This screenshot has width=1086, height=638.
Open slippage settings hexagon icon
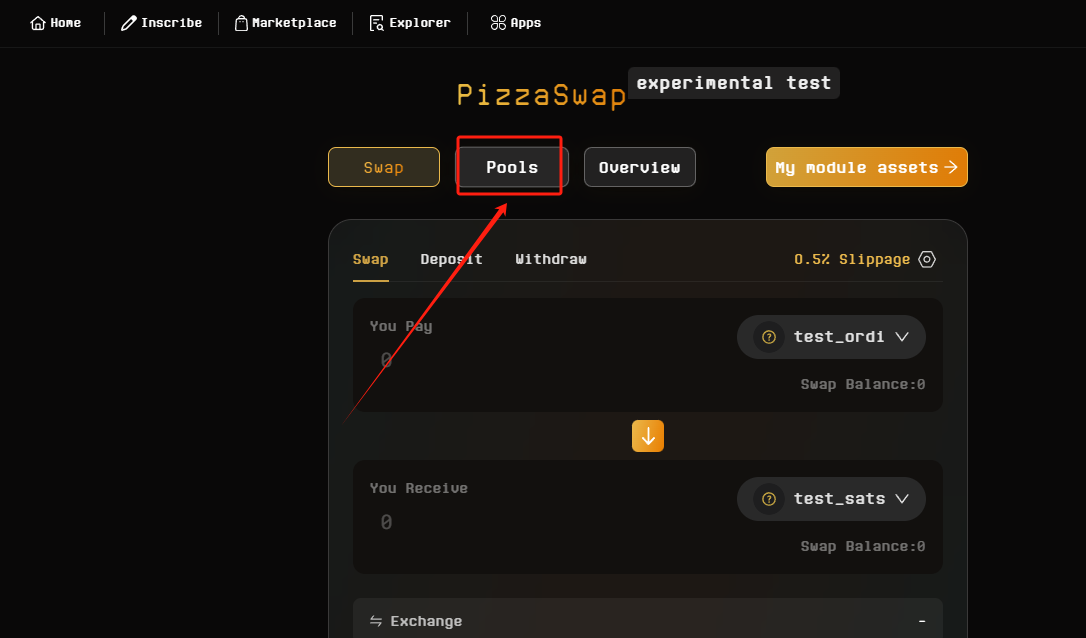tap(927, 259)
